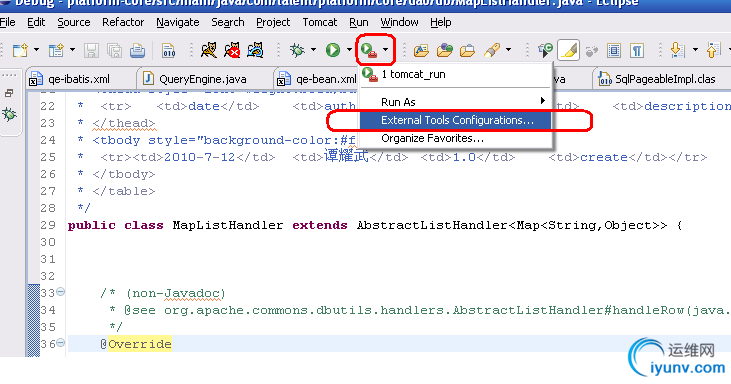Open the Edit menu
The width and height of the screenshot is (731, 384).
coord(36,22)
